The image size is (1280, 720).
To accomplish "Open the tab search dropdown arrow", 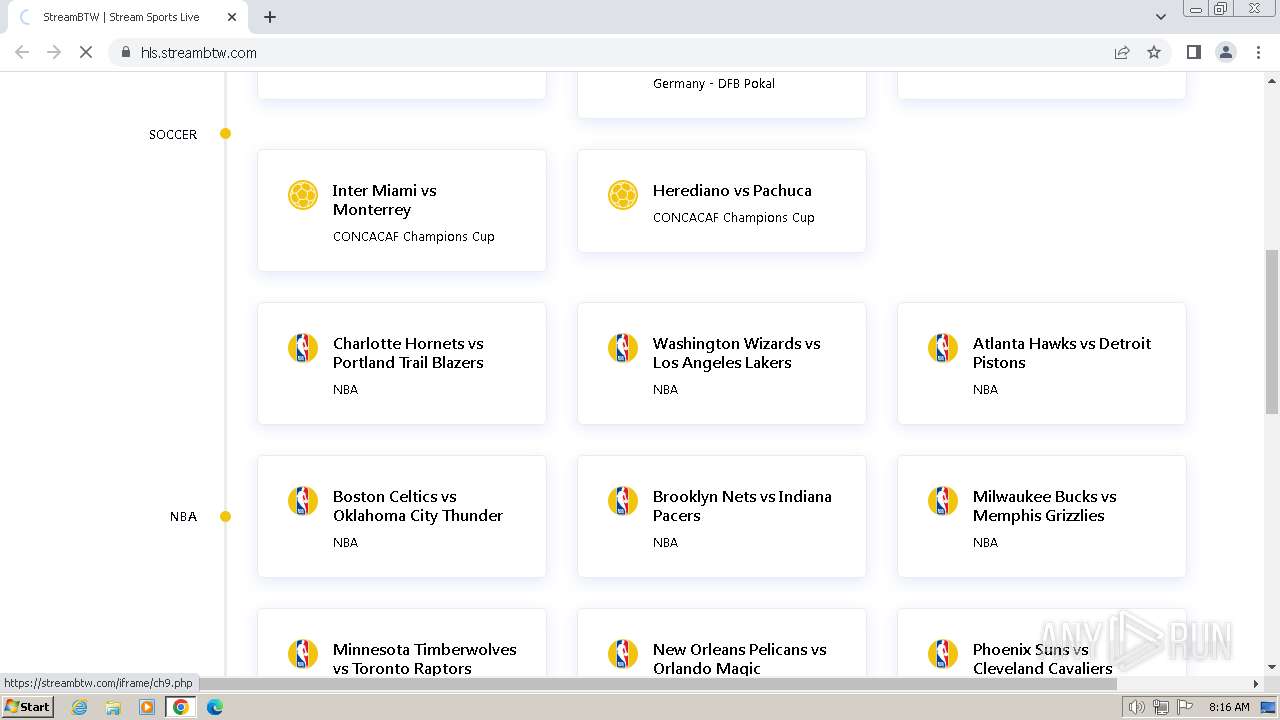I will coord(1161,17).
